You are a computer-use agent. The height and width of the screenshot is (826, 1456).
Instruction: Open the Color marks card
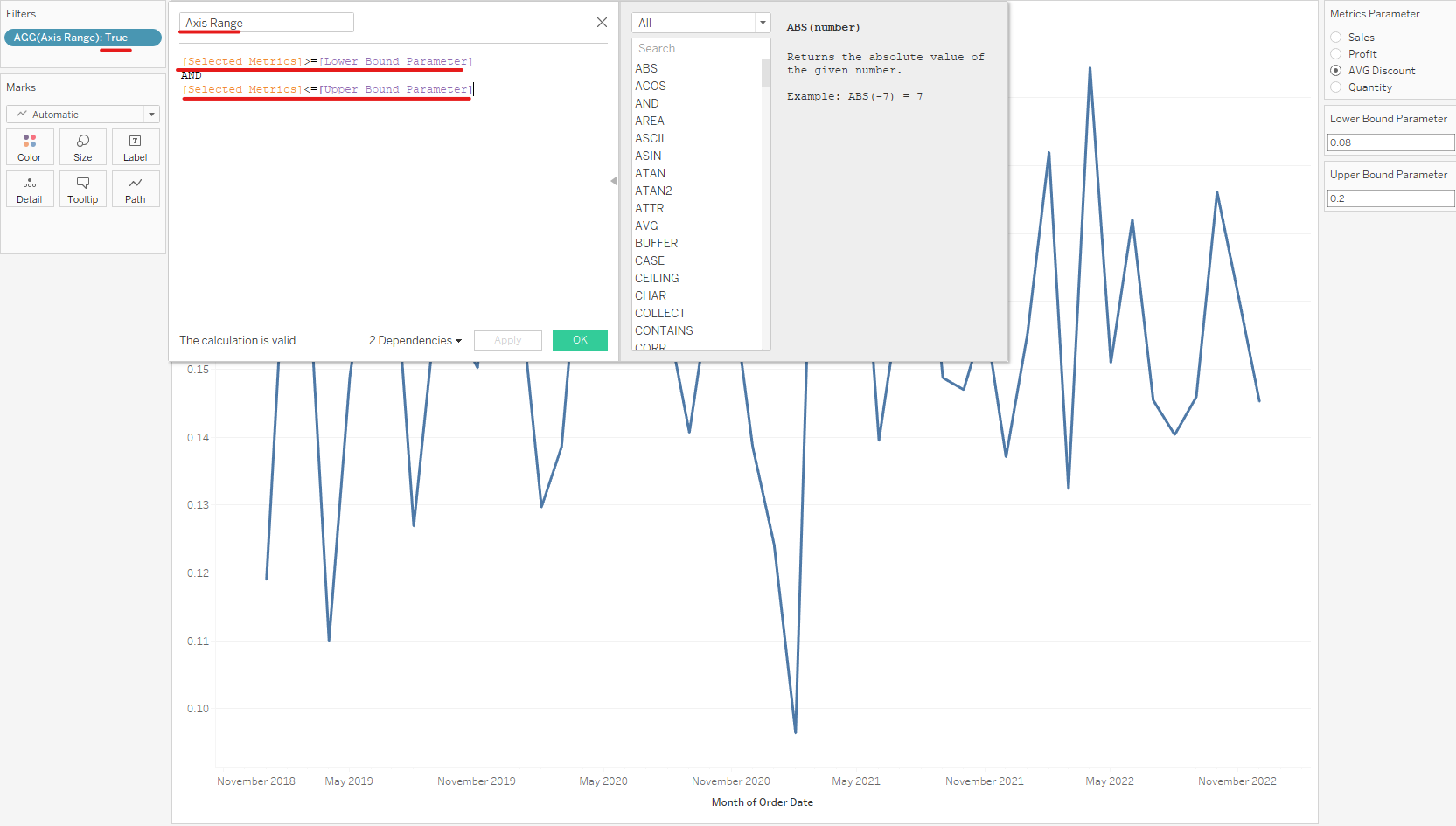[30, 147]
